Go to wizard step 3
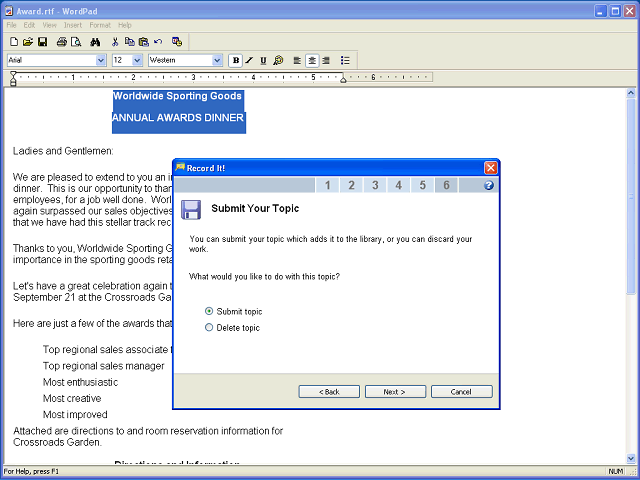Viewport: 640px width, 480px height. click(x=375, y=185)
